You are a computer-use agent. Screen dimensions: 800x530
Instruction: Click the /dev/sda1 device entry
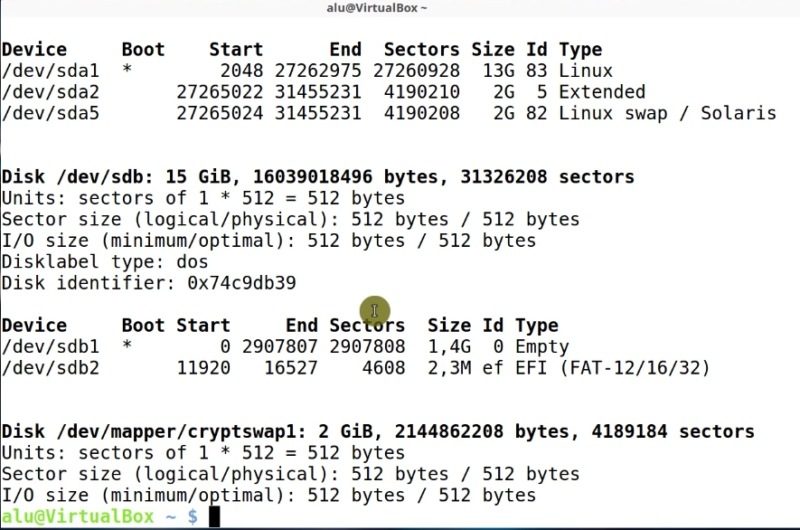click(x=51, y=71)
